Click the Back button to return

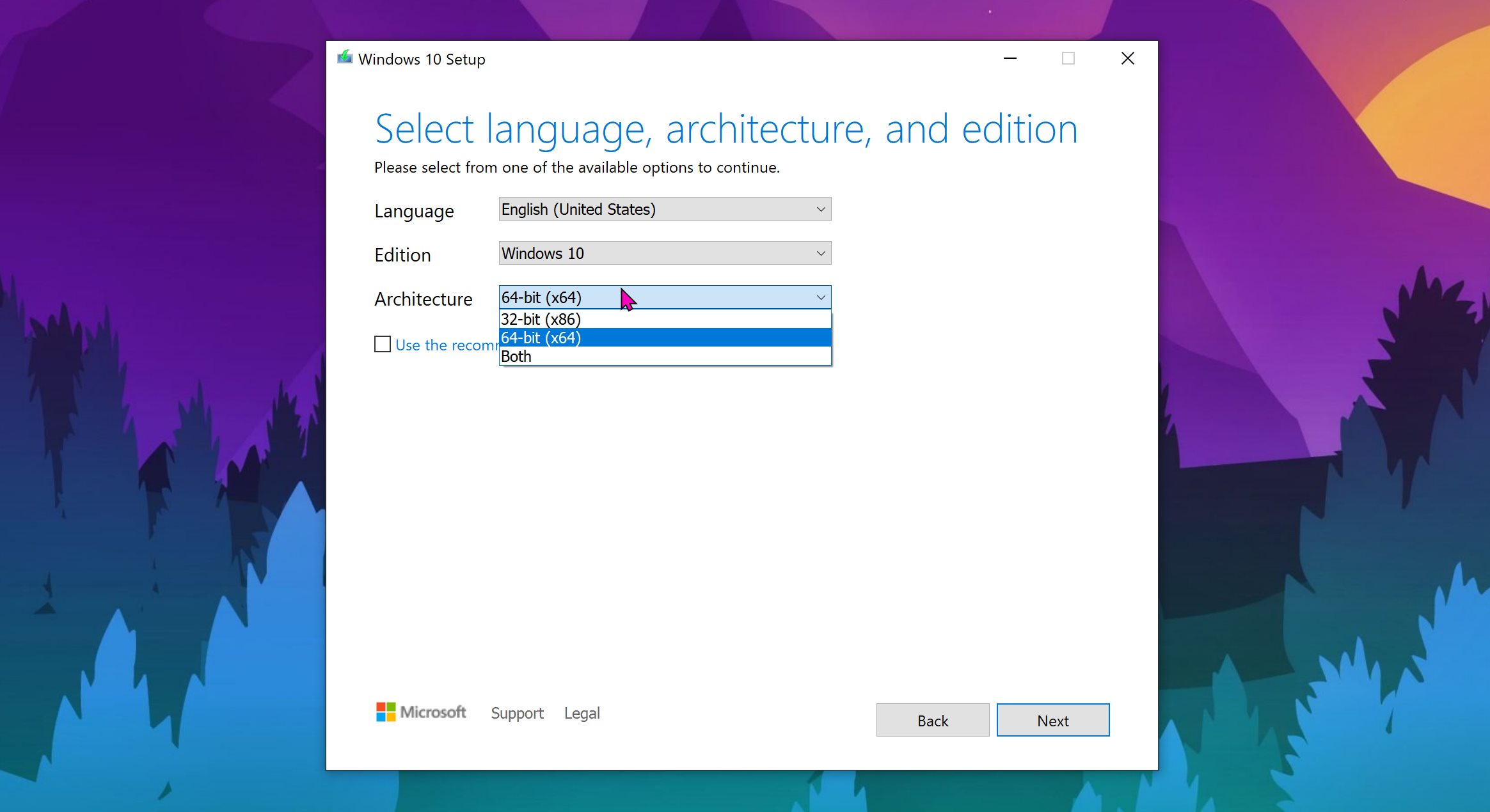[x=933, y=720]
